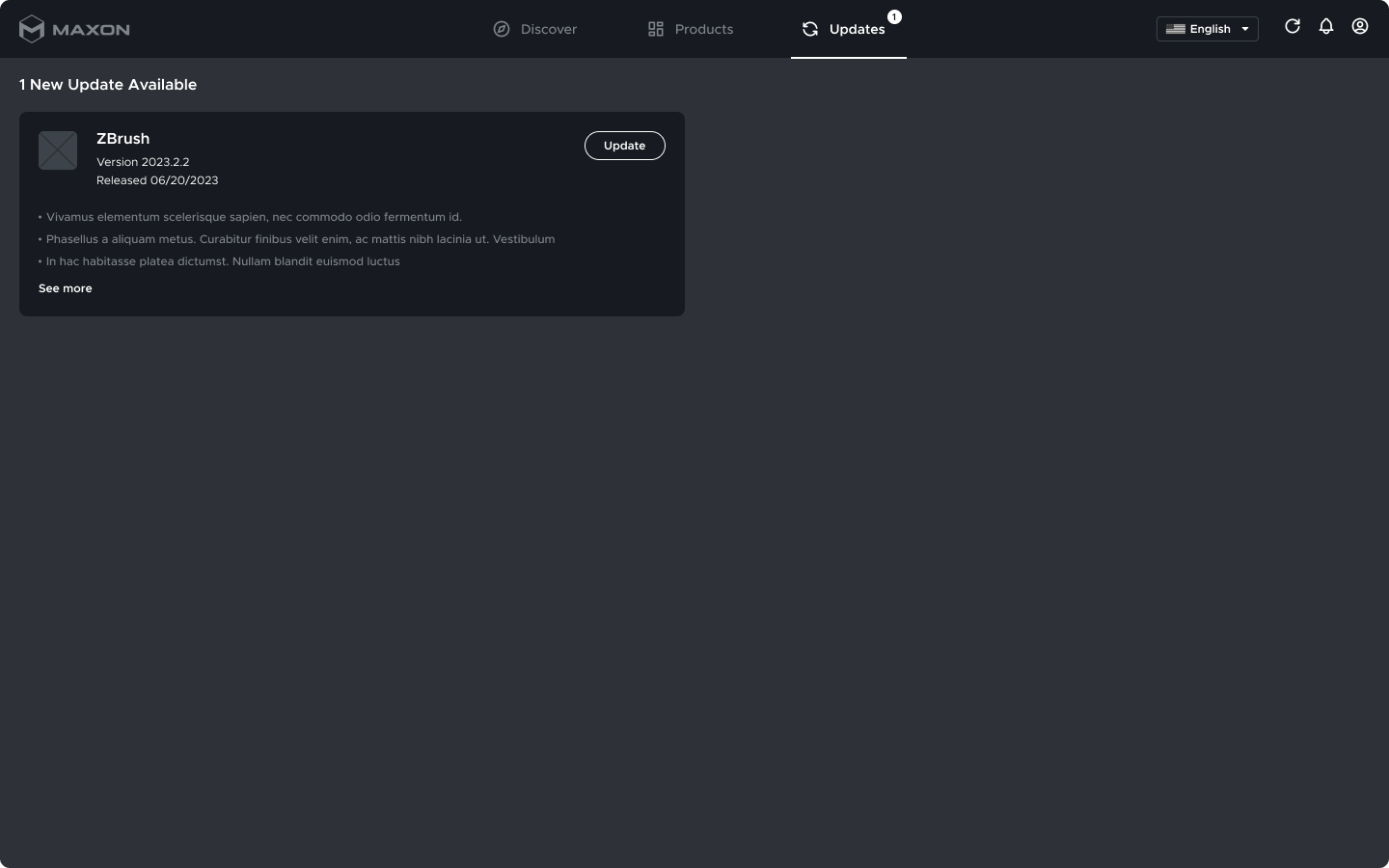Expand release notes with See more
This screenshot has height=868, width=1389.
coord(66,288)
